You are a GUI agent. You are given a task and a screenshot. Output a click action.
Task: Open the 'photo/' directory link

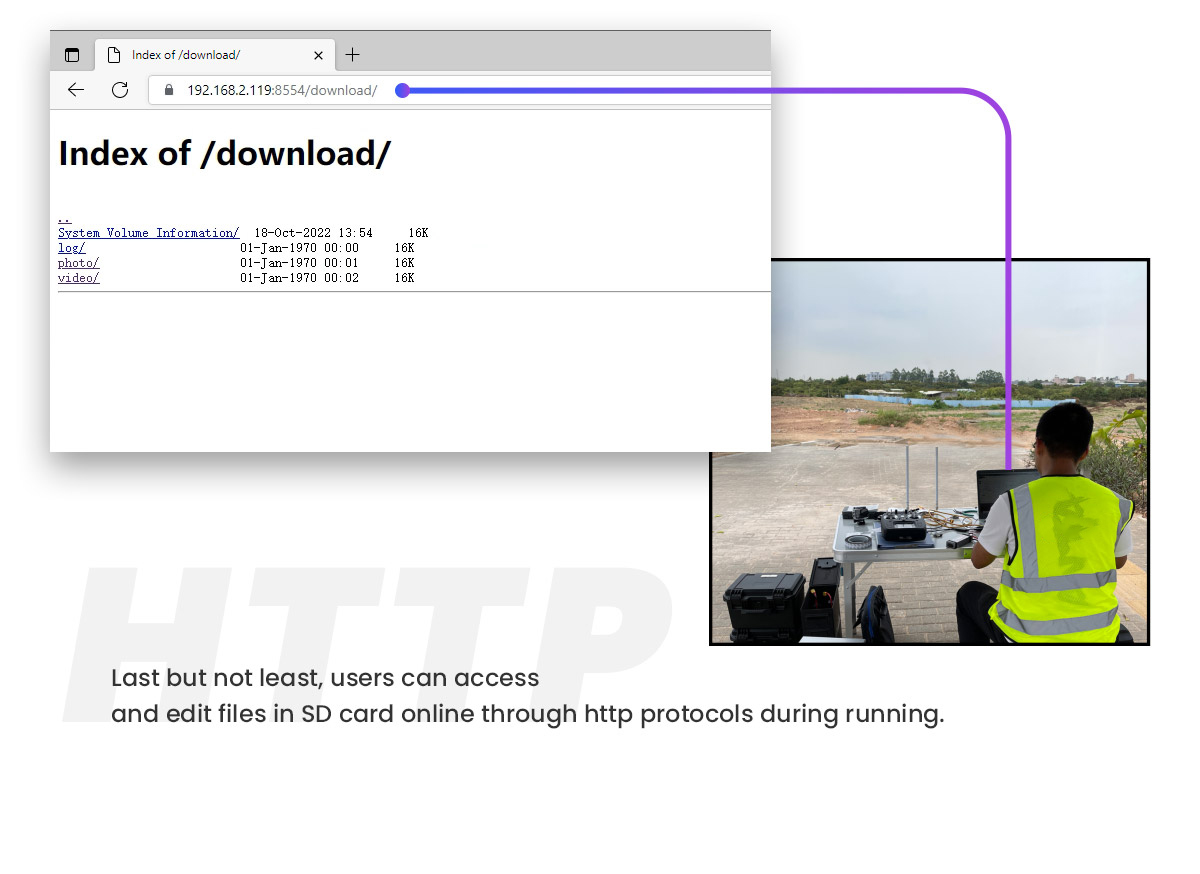point(78,263)
